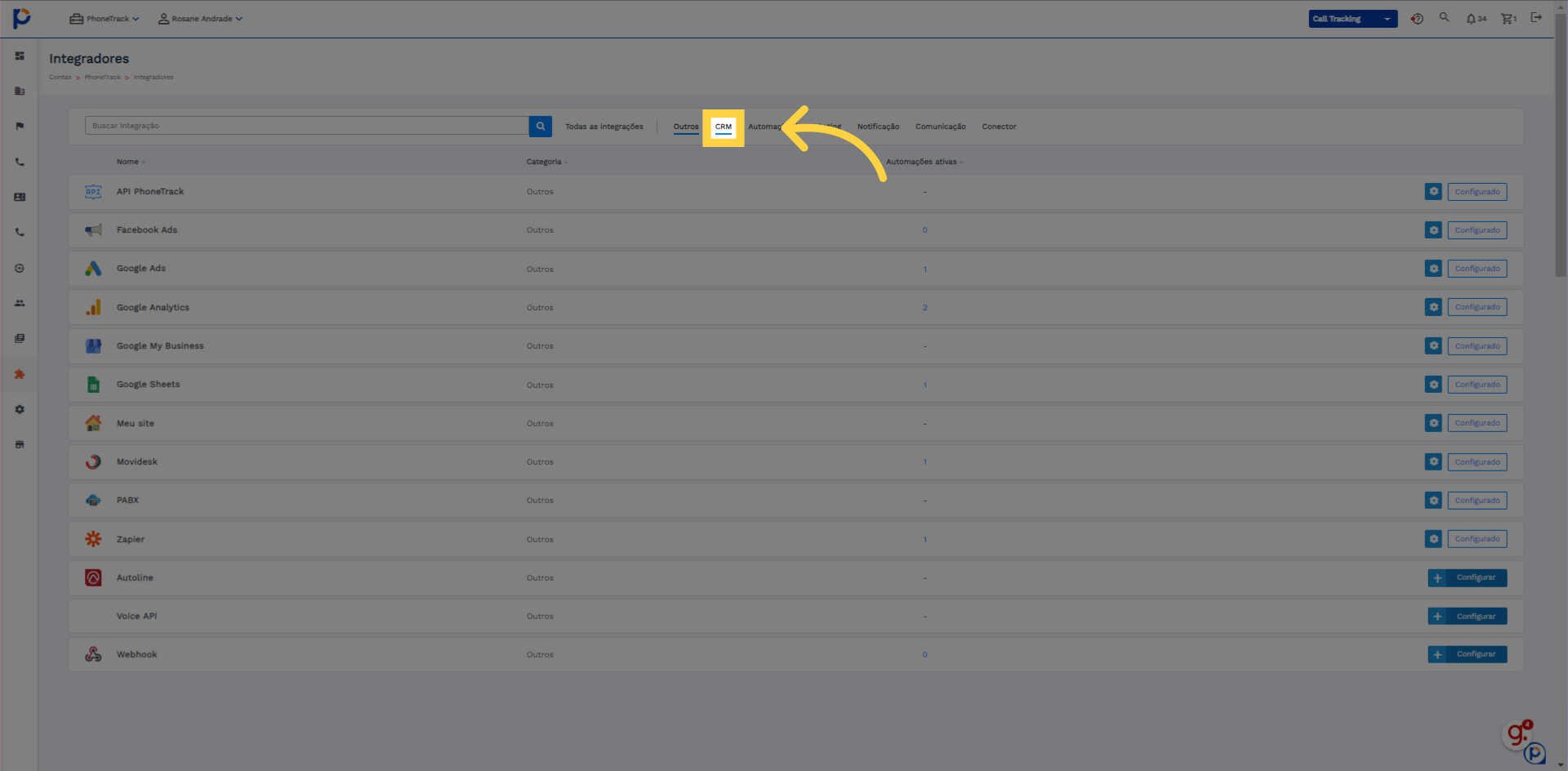Screen dimensions: 1568x771
Task: Click the Webhook logo icon
Action: click(93, 654)
